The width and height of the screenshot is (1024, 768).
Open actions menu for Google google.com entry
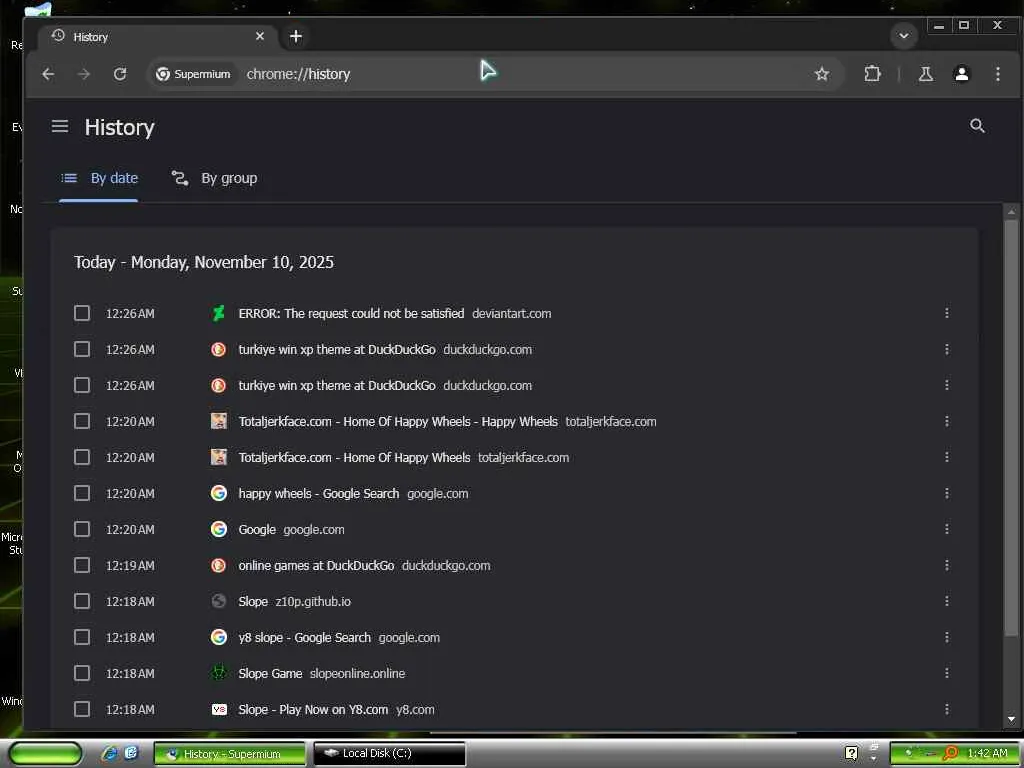(946, 529)
